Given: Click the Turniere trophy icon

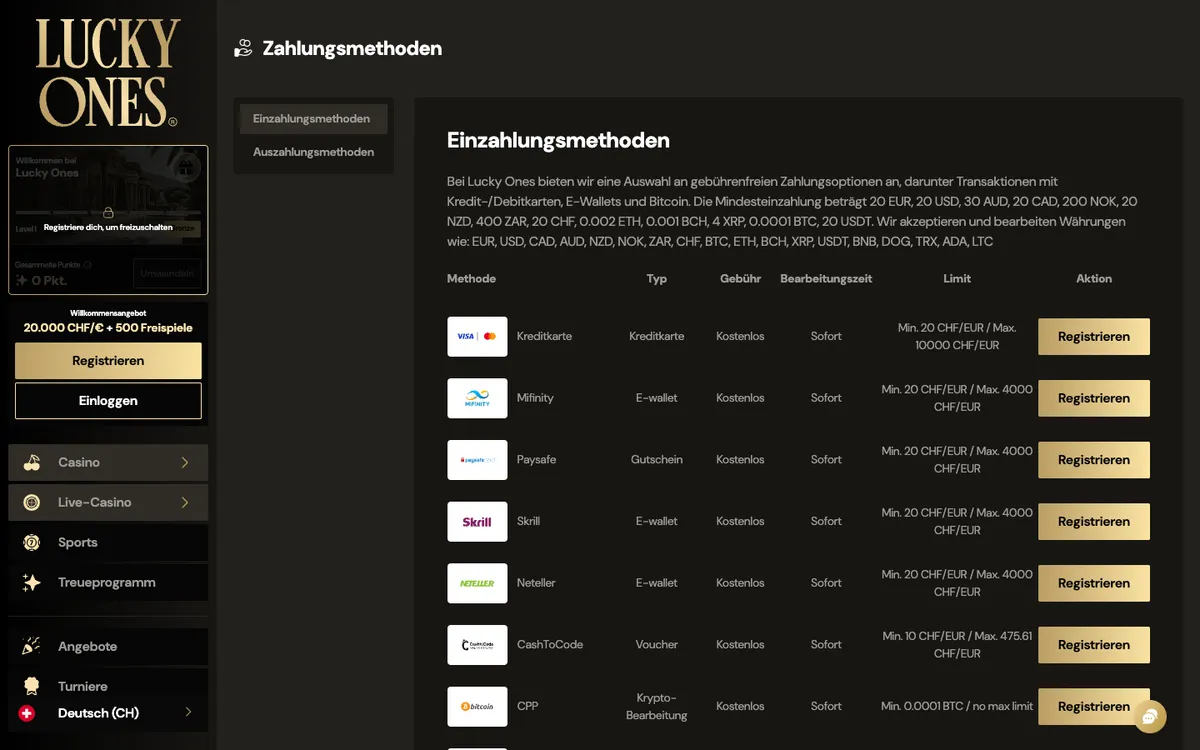Looking at the screenshot, I should tap(32, 686).
